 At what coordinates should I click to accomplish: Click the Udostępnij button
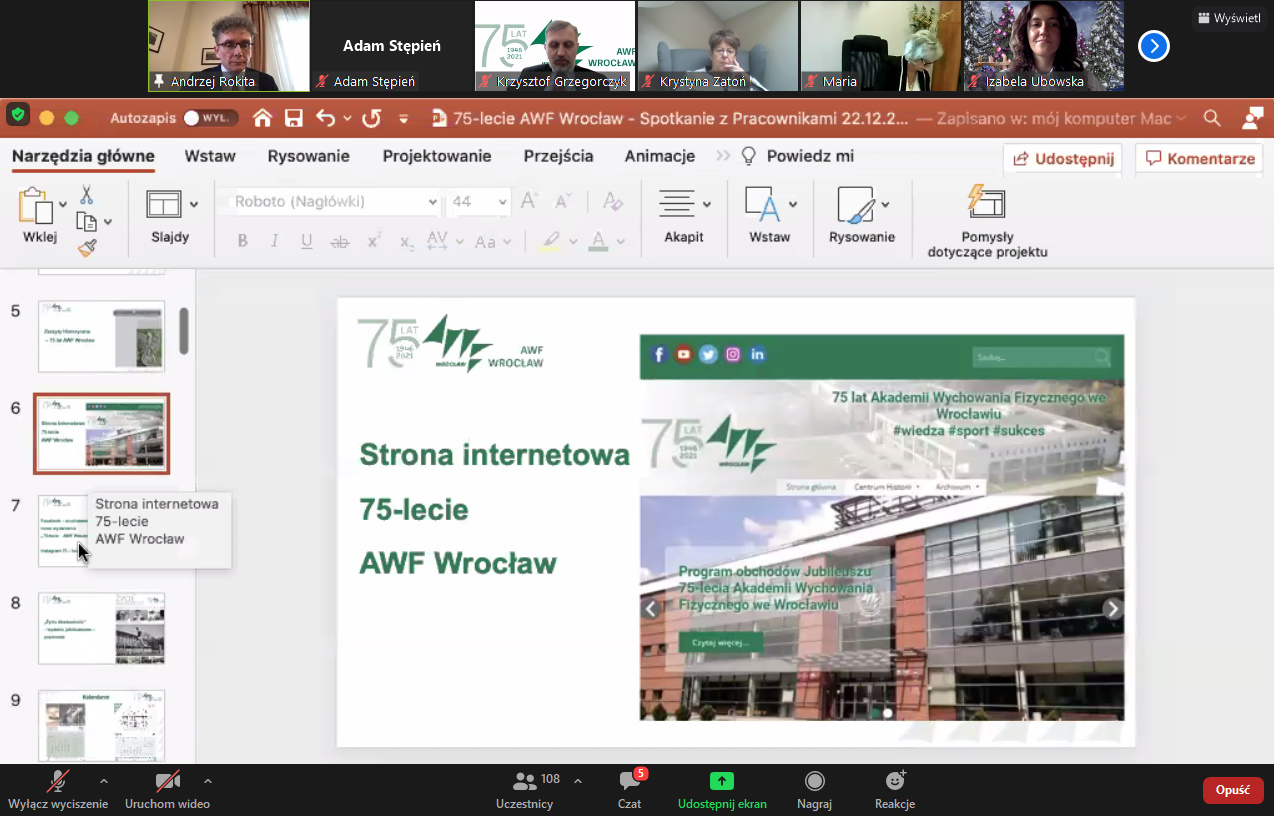[x=1062, y=158]
